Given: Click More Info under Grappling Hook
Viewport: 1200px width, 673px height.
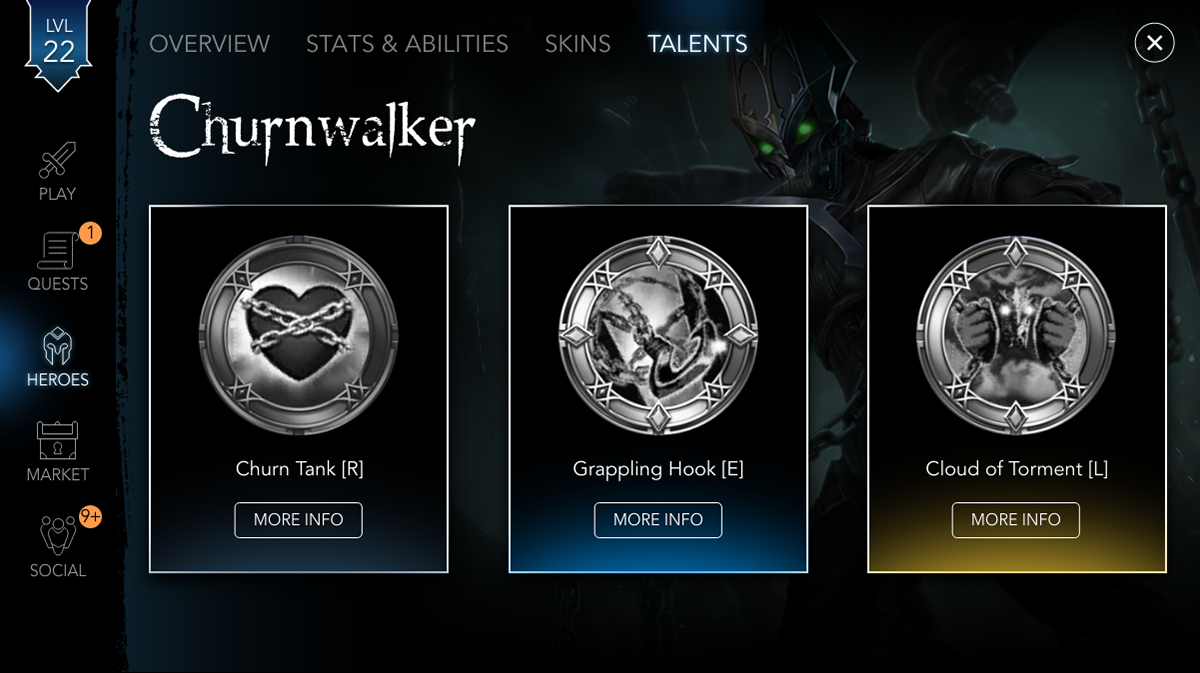Looking at the screenshot, I should (x=658, y=520).
